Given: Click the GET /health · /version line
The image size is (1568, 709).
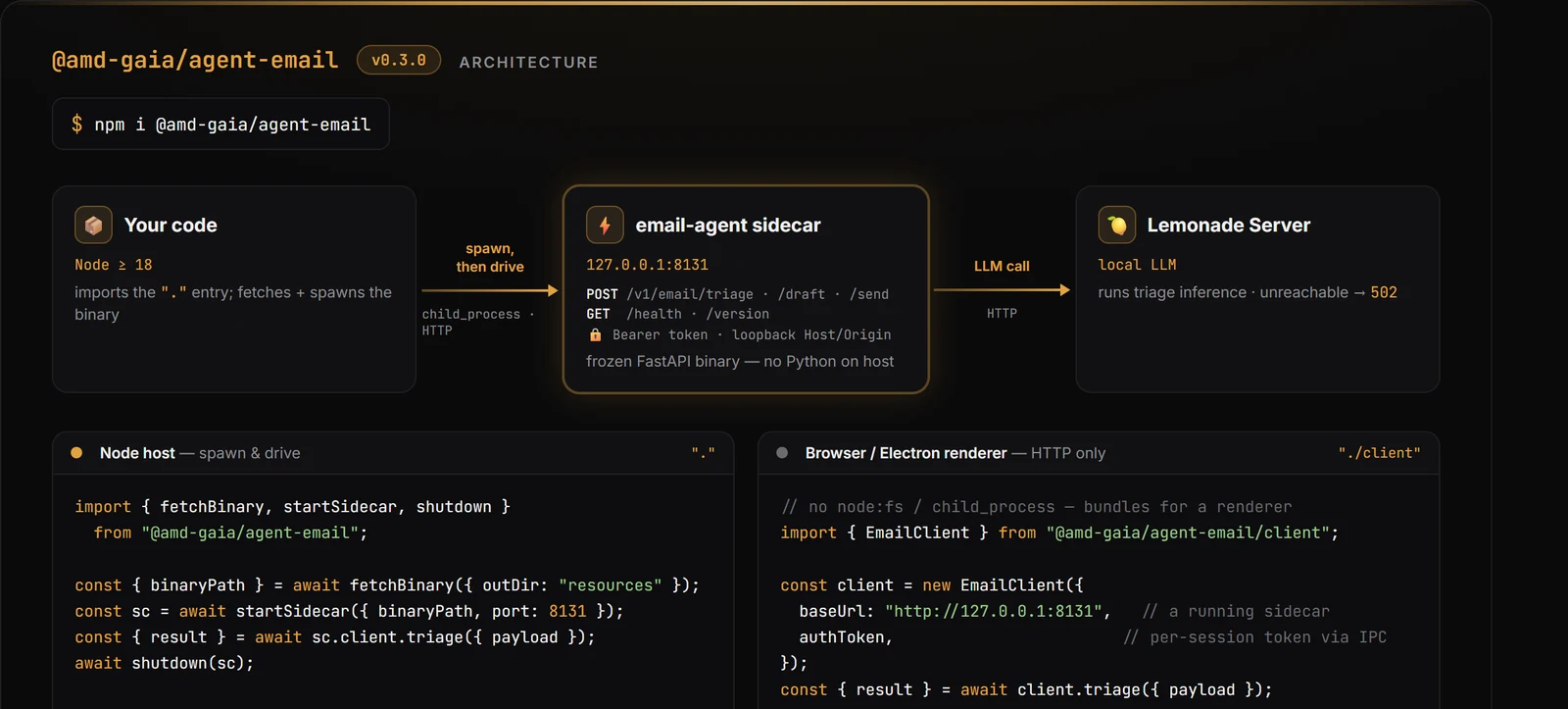Looking at the screenshot, I should (677, 314).
